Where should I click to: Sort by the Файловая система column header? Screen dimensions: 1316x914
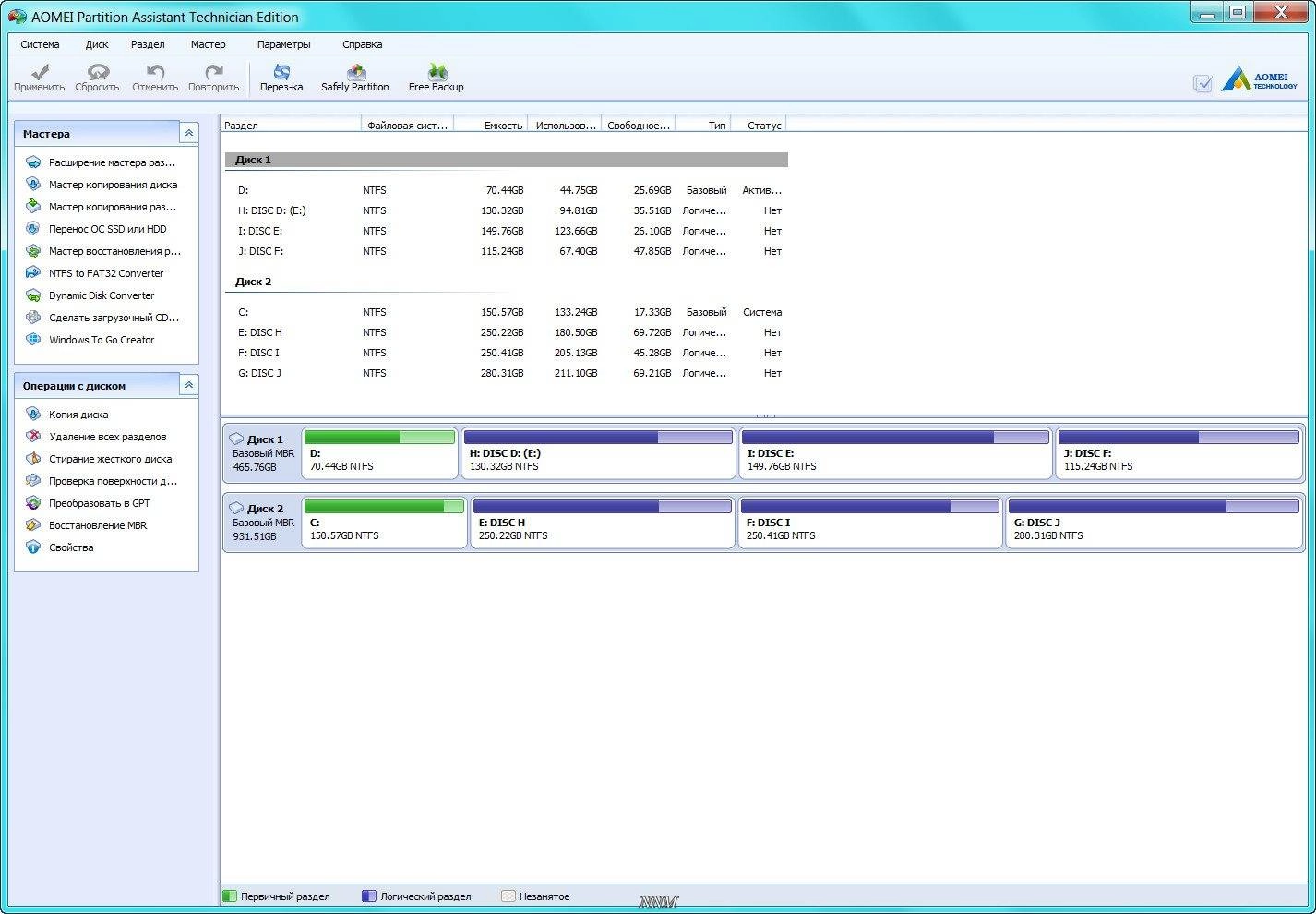(407, 125)
